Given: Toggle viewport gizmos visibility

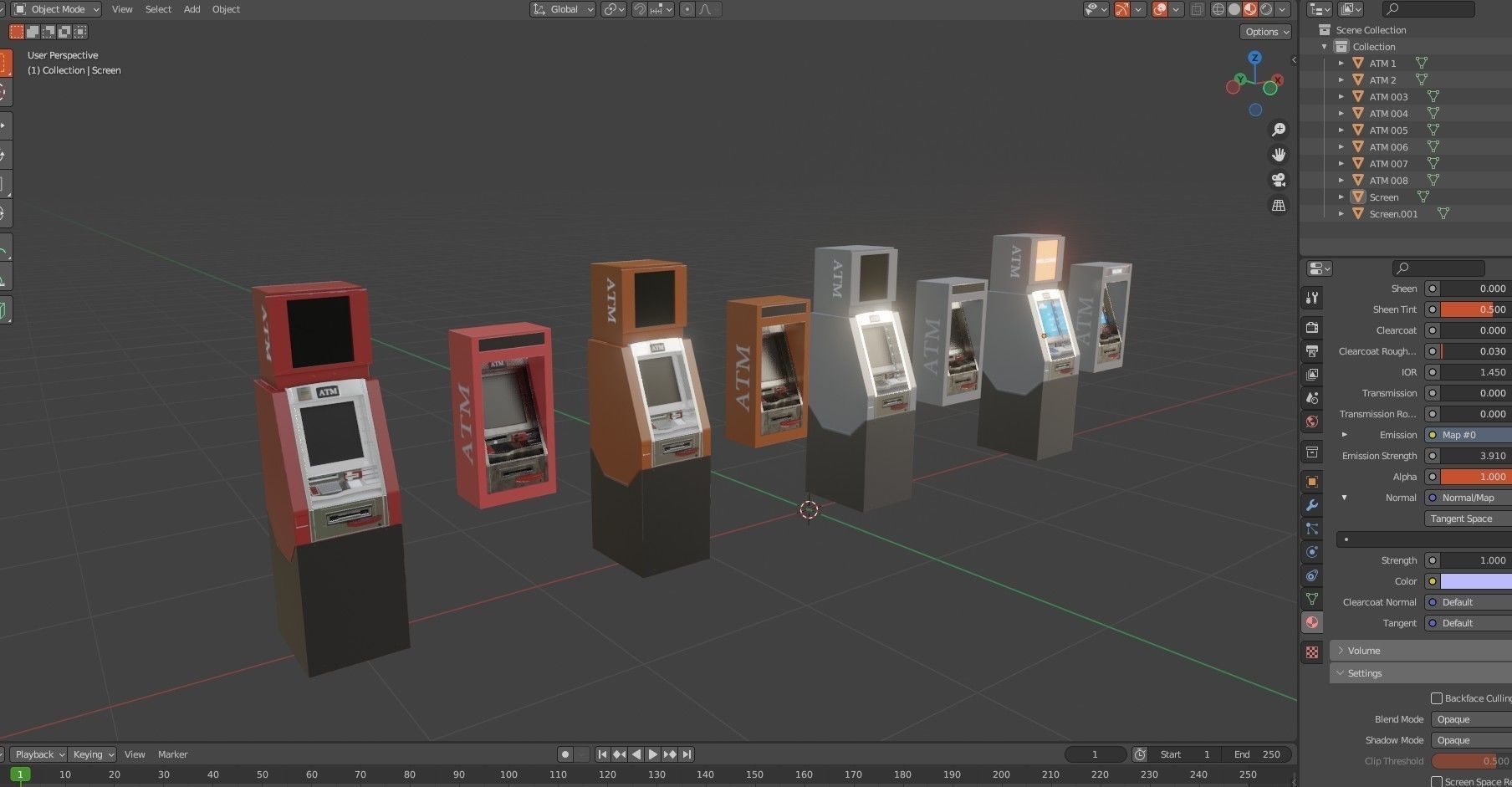Looking at the screenshot, I should [x=1122, y=9].
